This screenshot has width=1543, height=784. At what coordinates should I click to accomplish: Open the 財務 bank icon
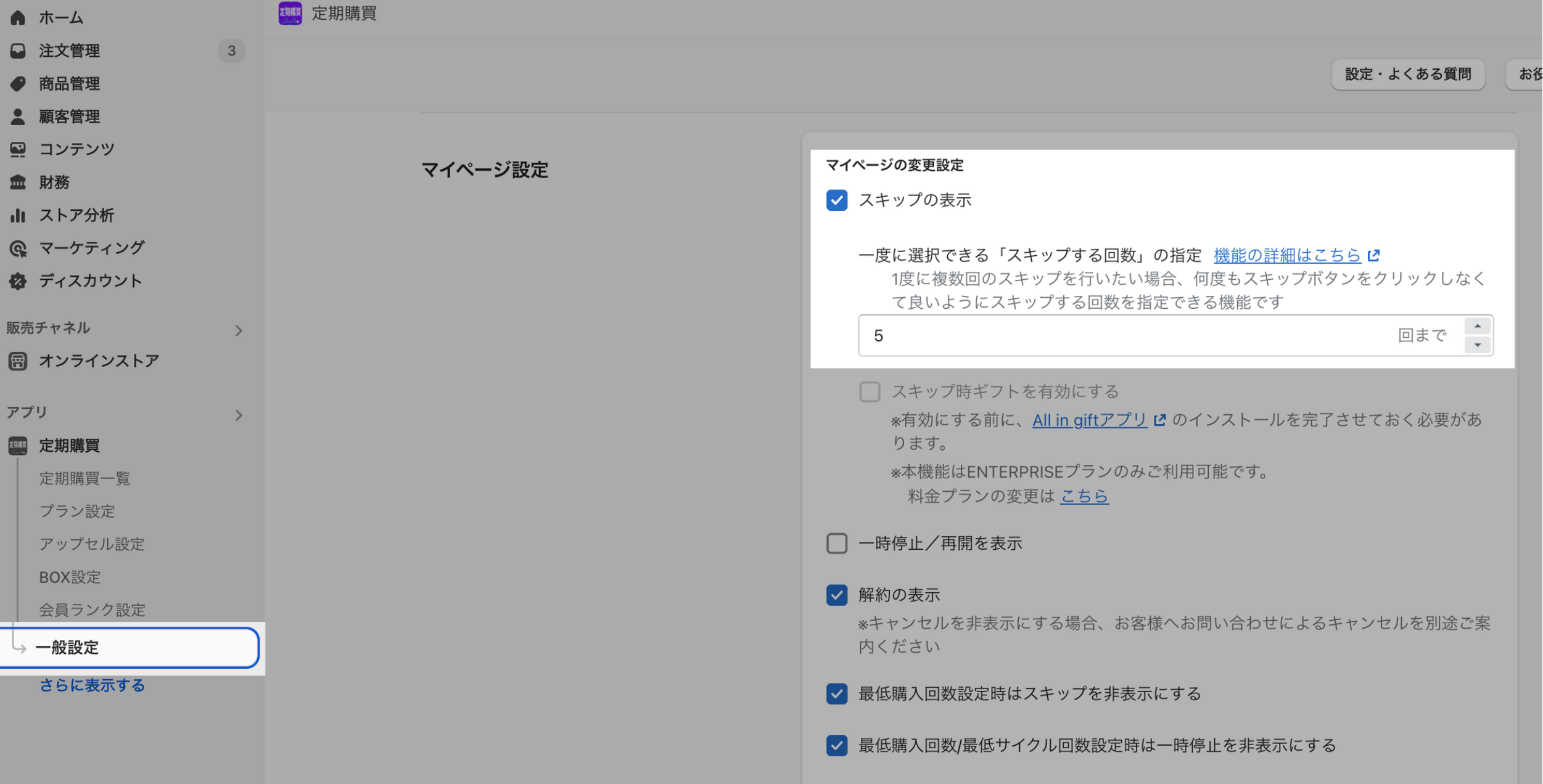click(x=18, y=182)
